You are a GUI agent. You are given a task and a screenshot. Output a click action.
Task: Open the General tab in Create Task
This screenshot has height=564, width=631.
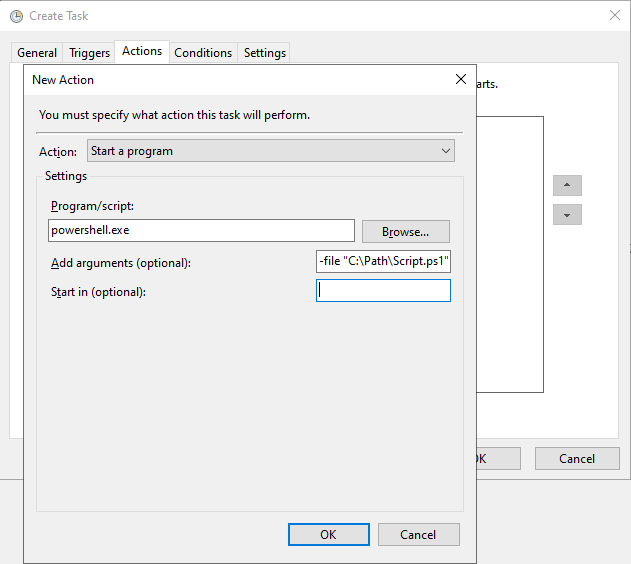[37, 53]
